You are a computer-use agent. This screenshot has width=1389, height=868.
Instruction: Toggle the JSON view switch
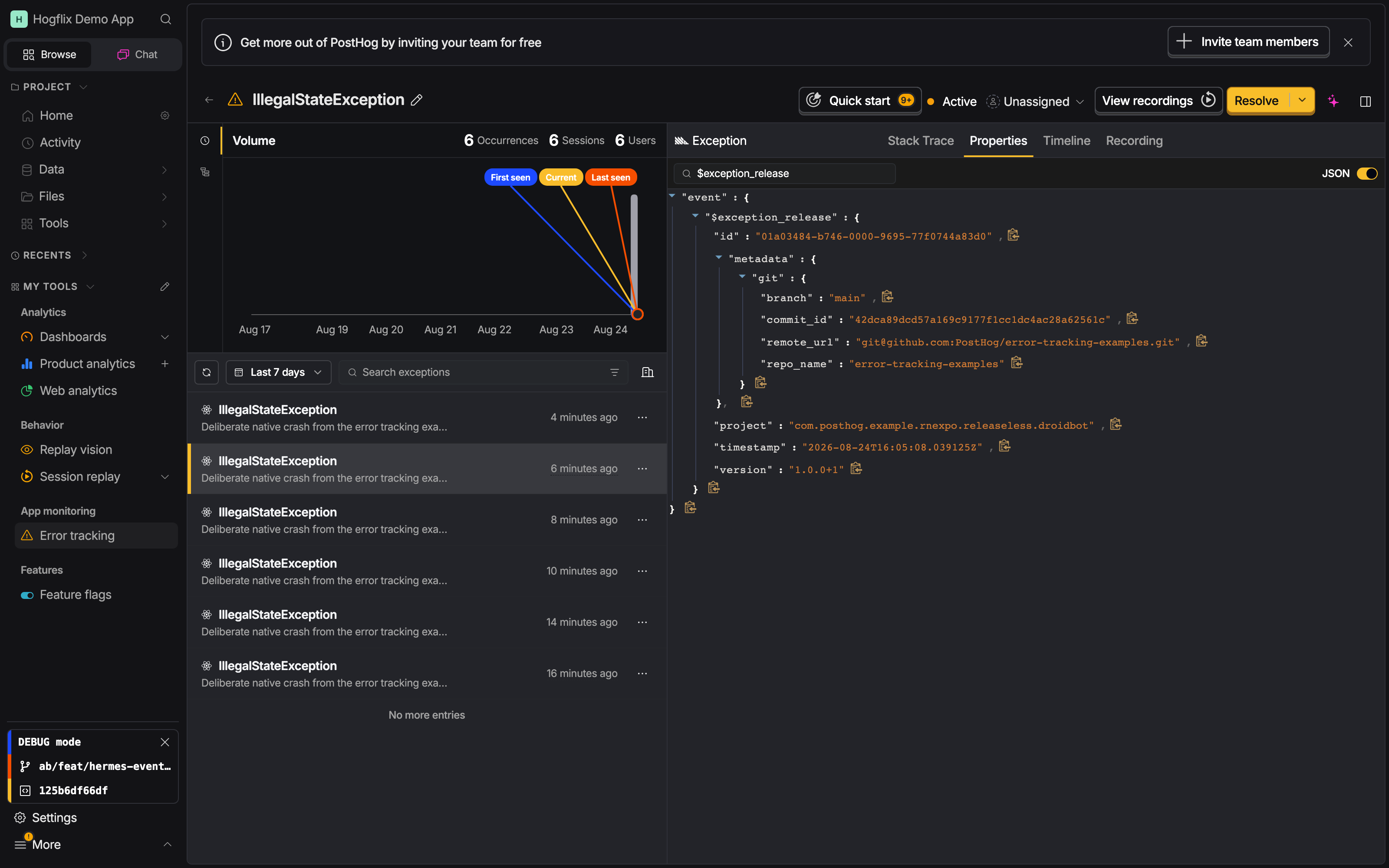[1366, 173]
